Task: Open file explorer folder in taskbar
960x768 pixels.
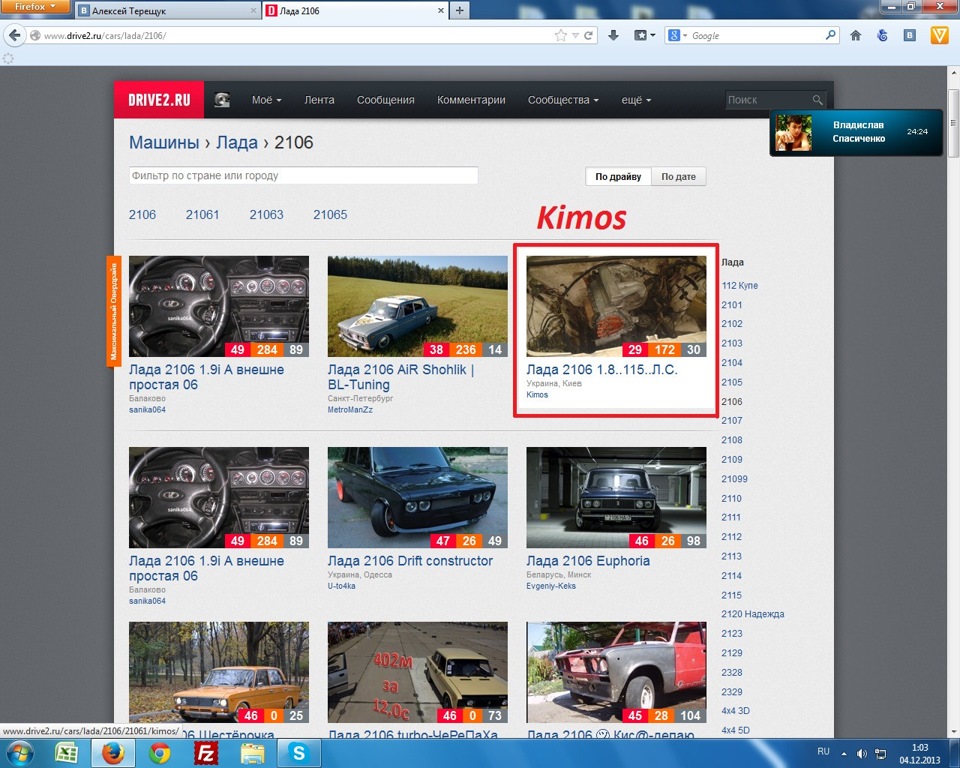Action: click(x=252, y=753)
